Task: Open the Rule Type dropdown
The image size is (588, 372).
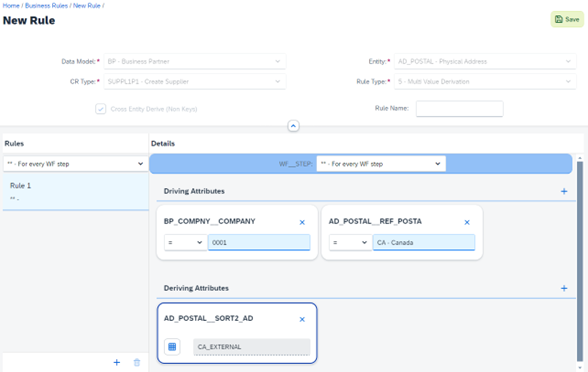Action: tap(485, 81)
